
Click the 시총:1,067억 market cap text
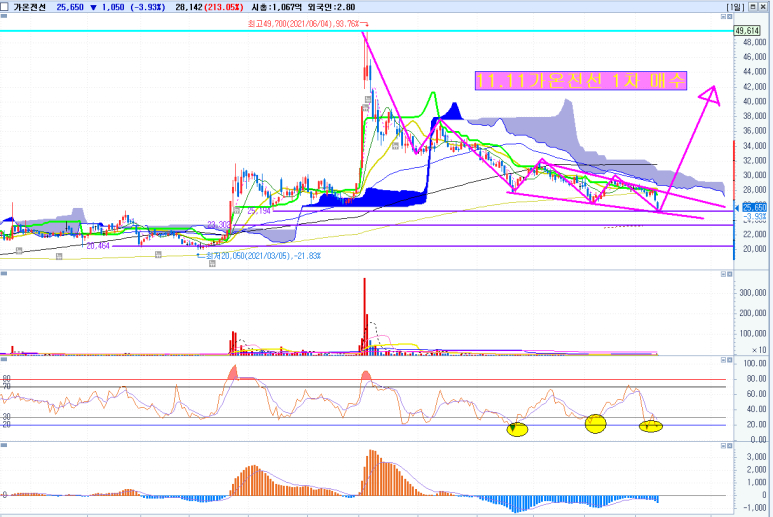277,7
